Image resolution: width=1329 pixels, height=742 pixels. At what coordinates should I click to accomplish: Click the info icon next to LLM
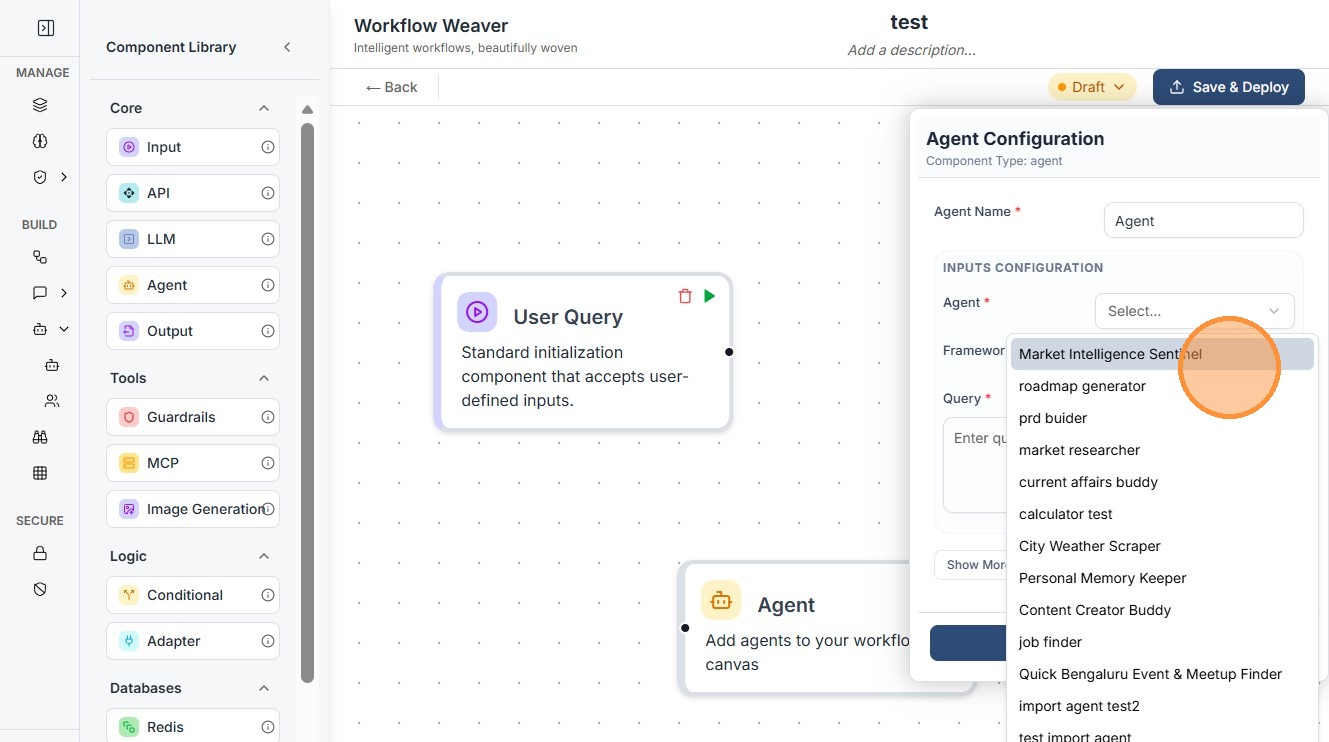[x=268, y=239]
